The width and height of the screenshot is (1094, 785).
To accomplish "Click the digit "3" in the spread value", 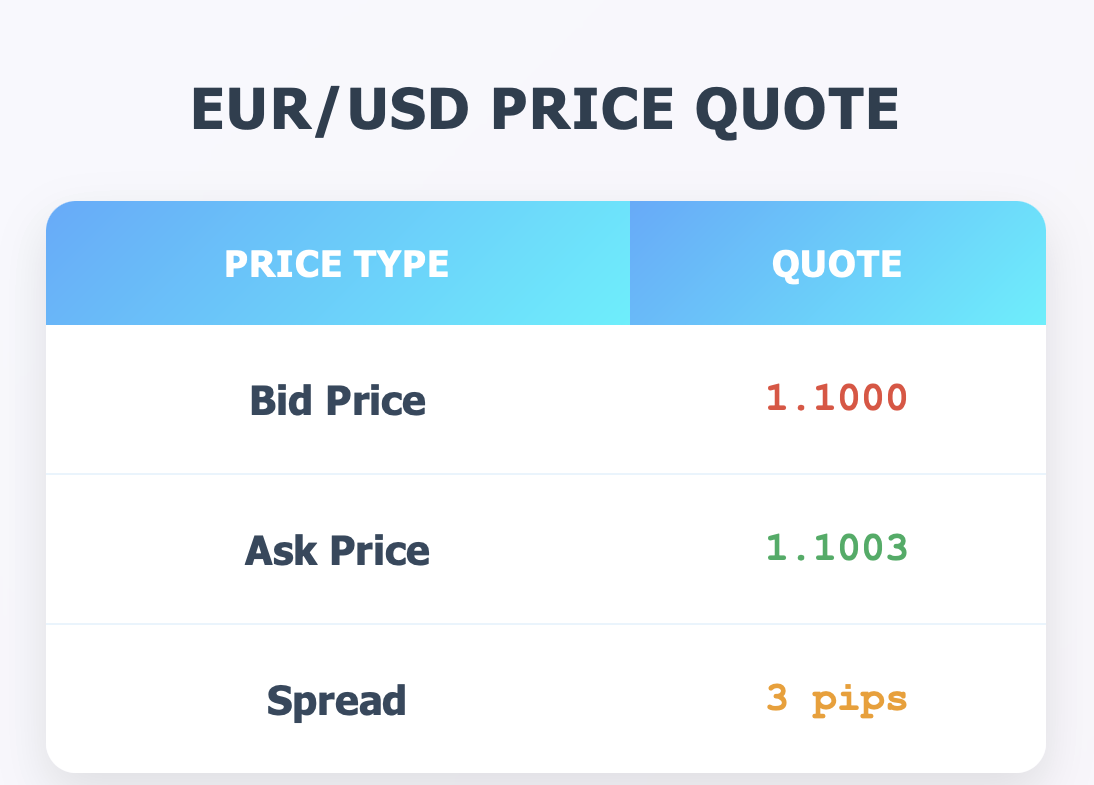I will tap(777, 698).
